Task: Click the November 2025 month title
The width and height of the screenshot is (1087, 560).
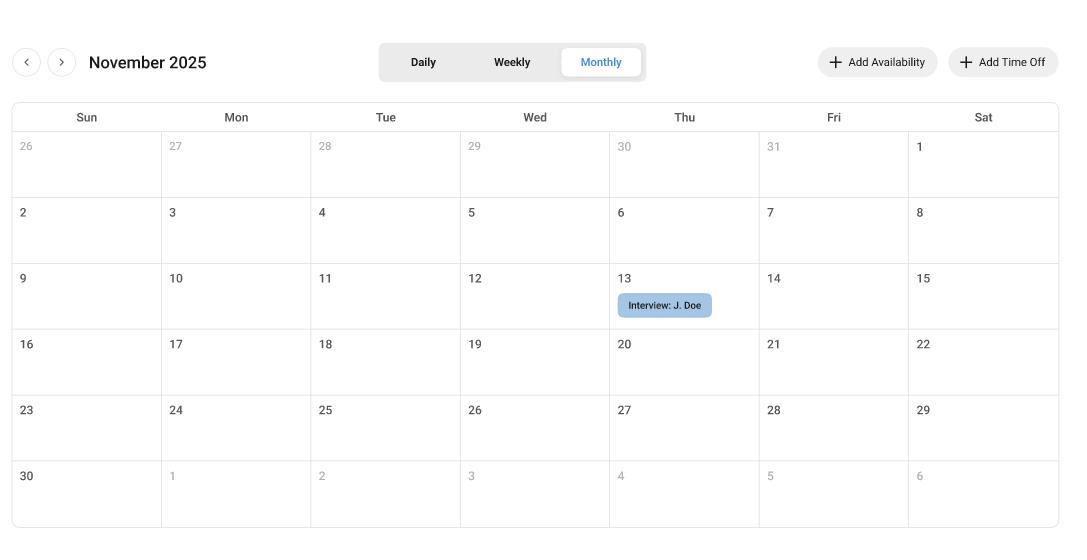Action: click(x=148, y=62)
